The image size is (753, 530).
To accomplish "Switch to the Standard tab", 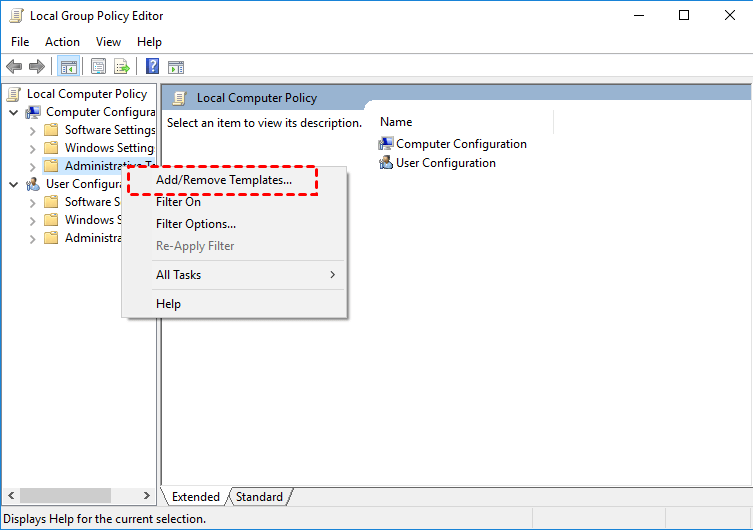I will [x=259, y=497].
